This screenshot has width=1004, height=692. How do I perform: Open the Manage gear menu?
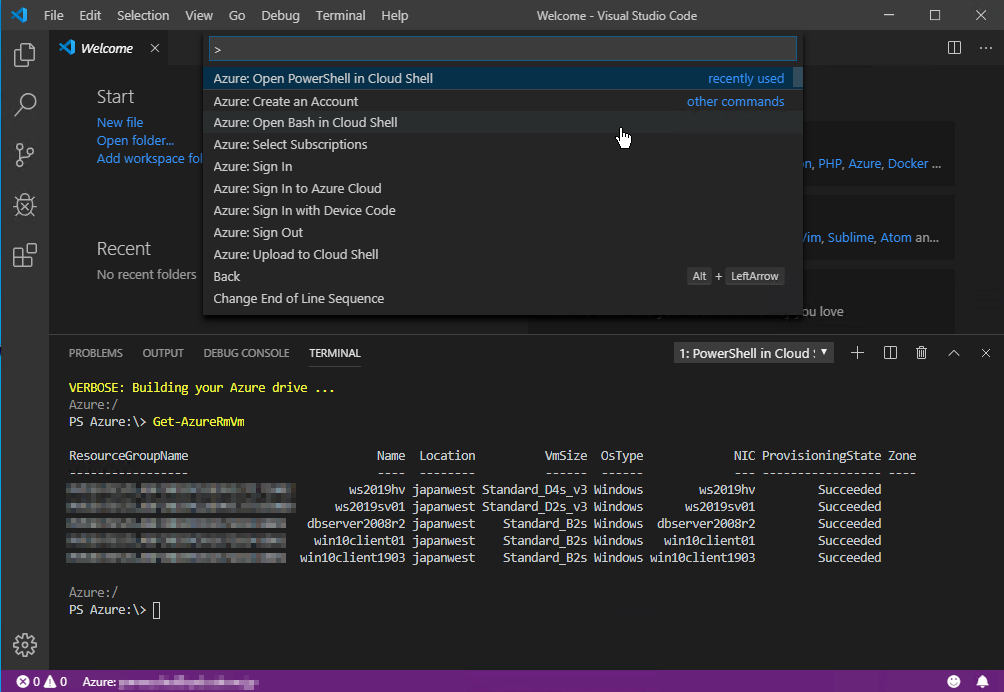(24, 645)
